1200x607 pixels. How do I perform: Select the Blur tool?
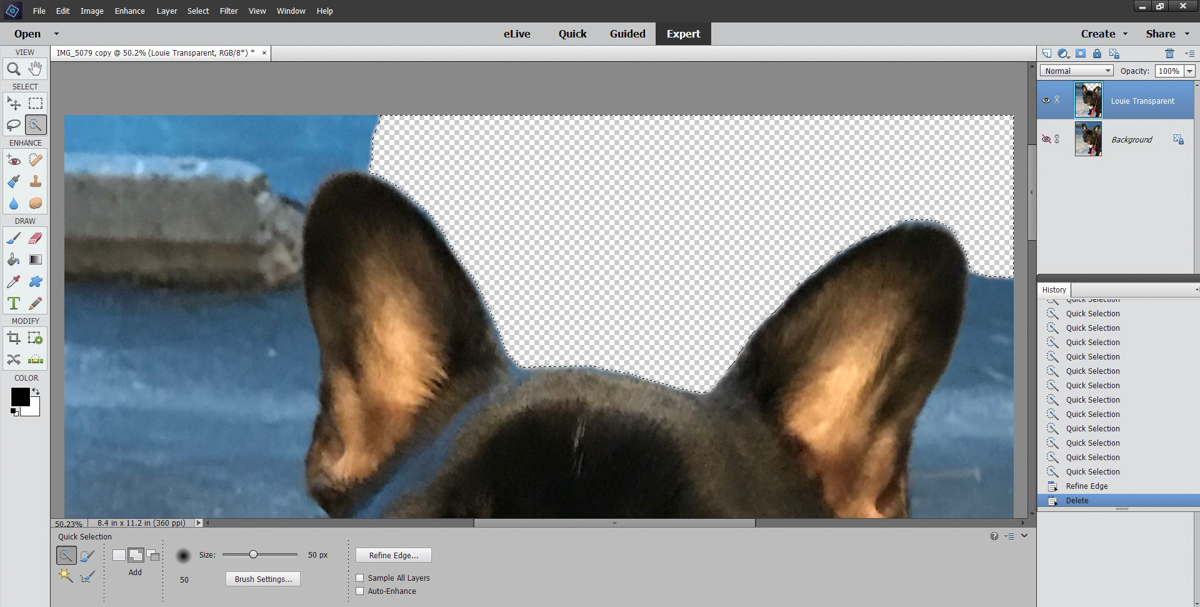click(14, 203)
